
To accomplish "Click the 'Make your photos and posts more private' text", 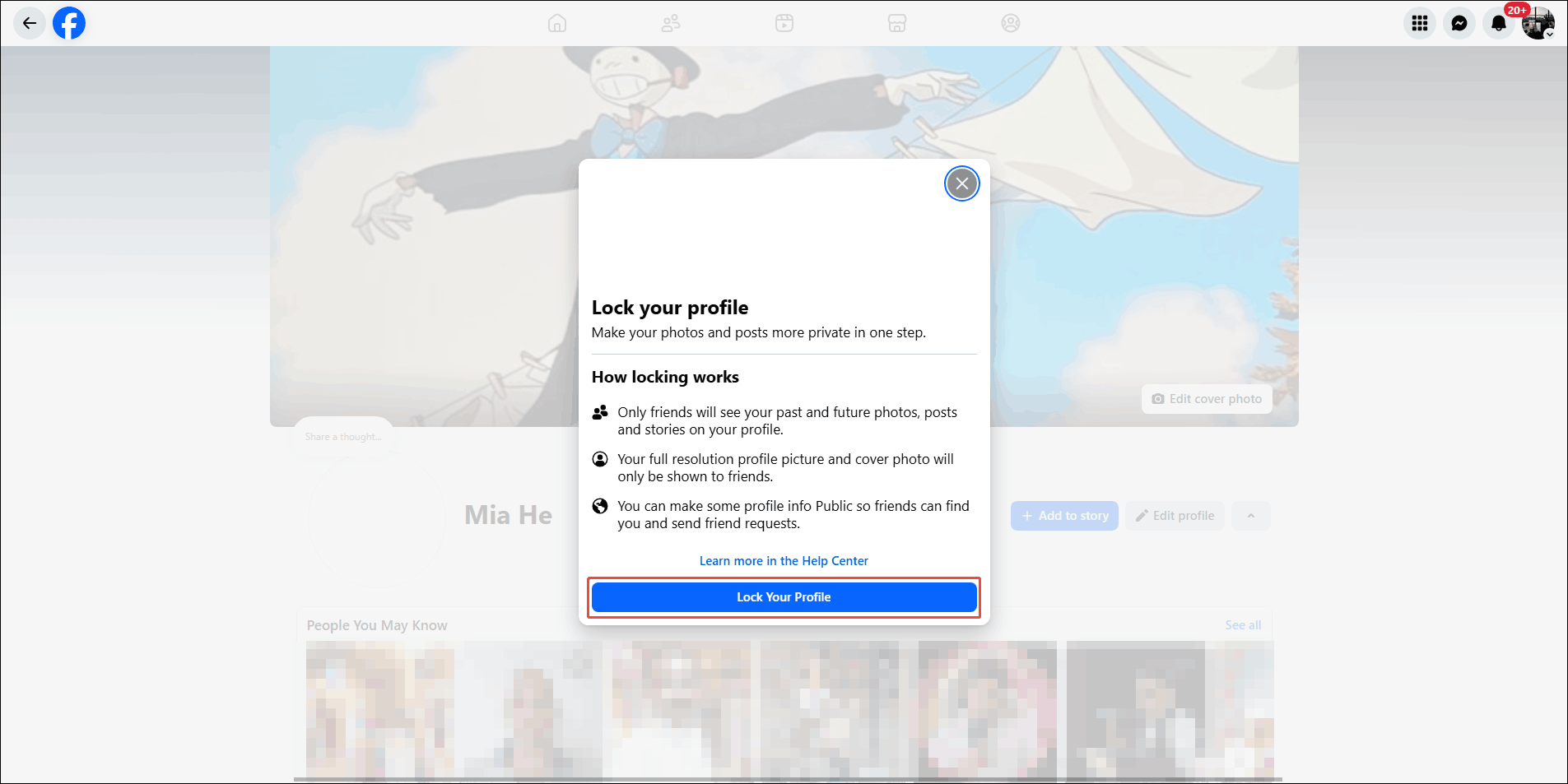I will click(x=758, y=332).
